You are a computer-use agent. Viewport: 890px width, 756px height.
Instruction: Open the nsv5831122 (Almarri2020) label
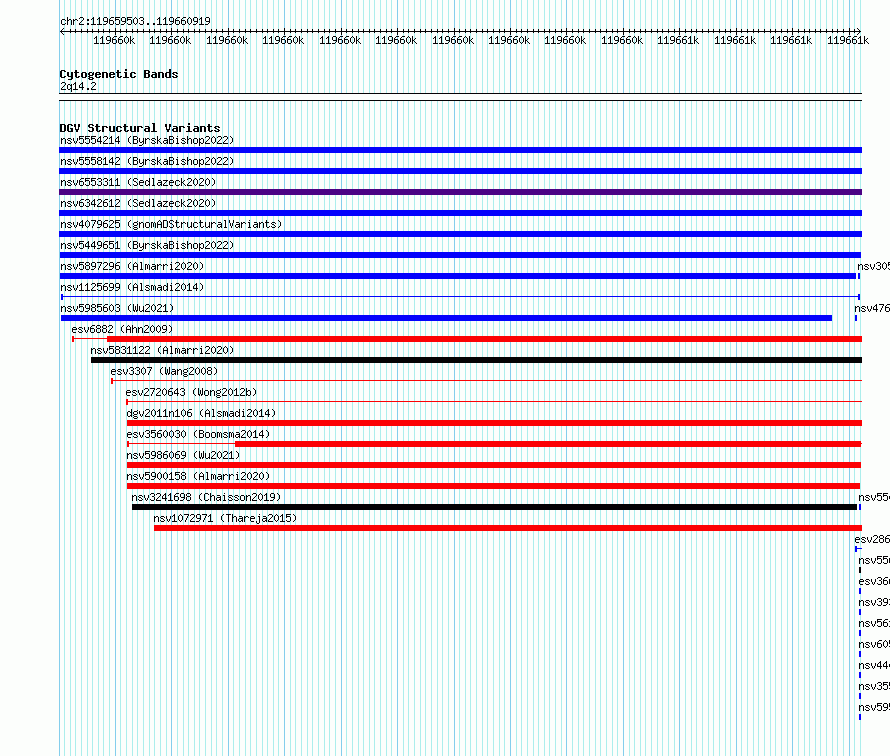point(162,350)
